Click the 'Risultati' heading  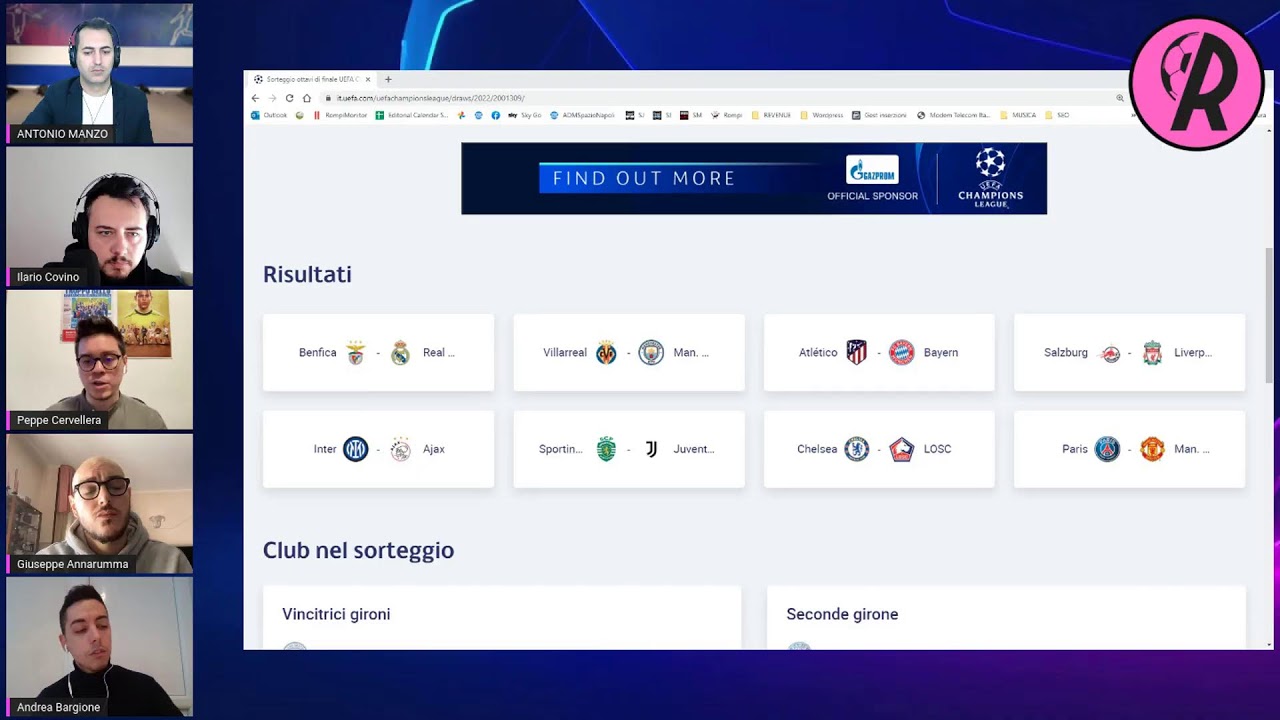click(307, 274)
